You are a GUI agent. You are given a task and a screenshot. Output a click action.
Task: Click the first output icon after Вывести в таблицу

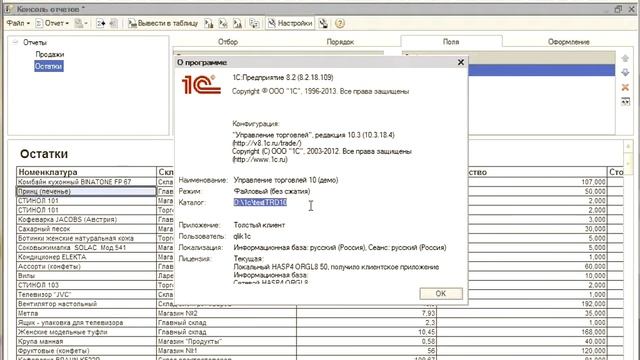pyautogui.click(x=209, y=23)
